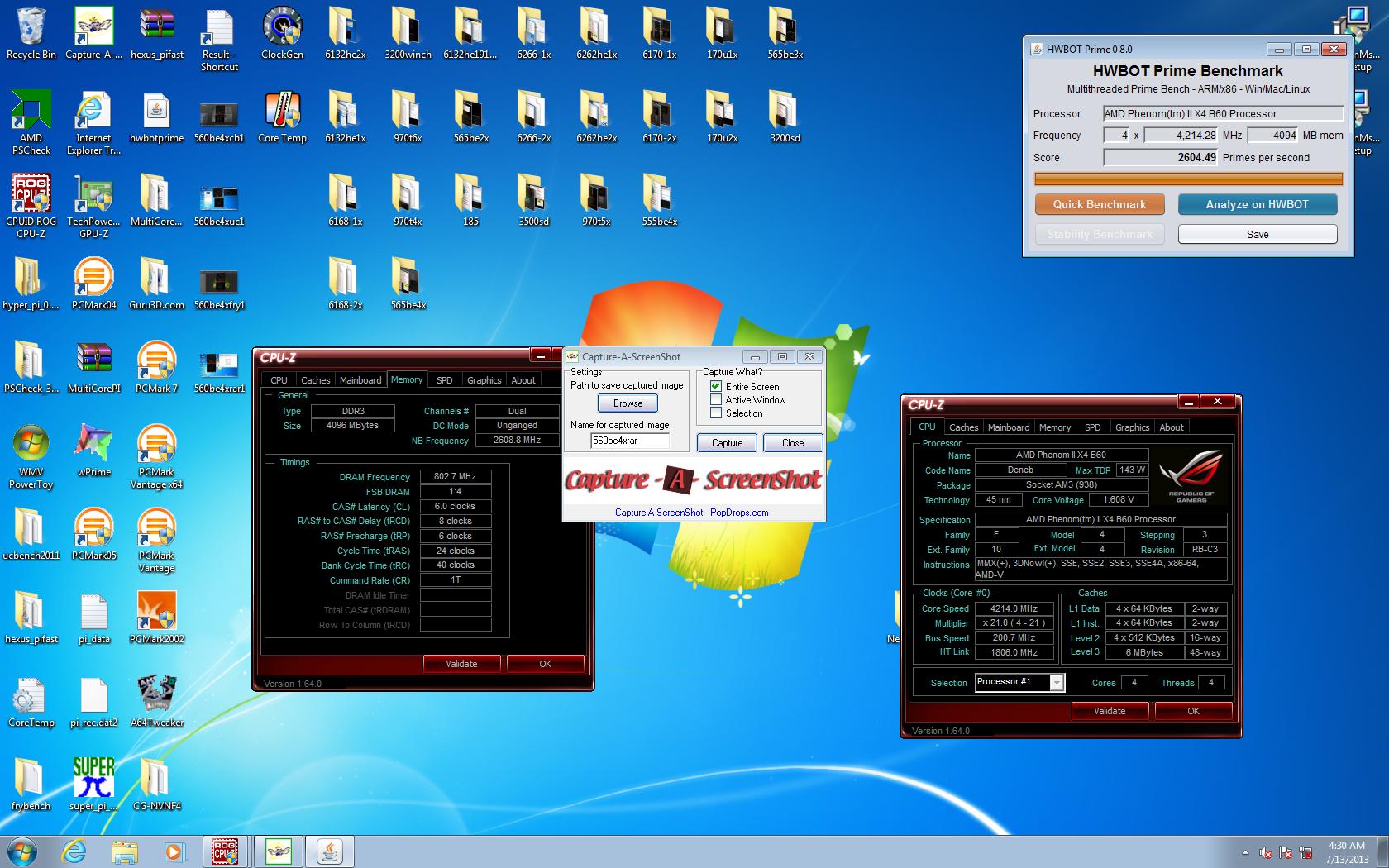Open A64Tweaker desktop icon
Screen dimensions: 1389x868
click(156, 702)
